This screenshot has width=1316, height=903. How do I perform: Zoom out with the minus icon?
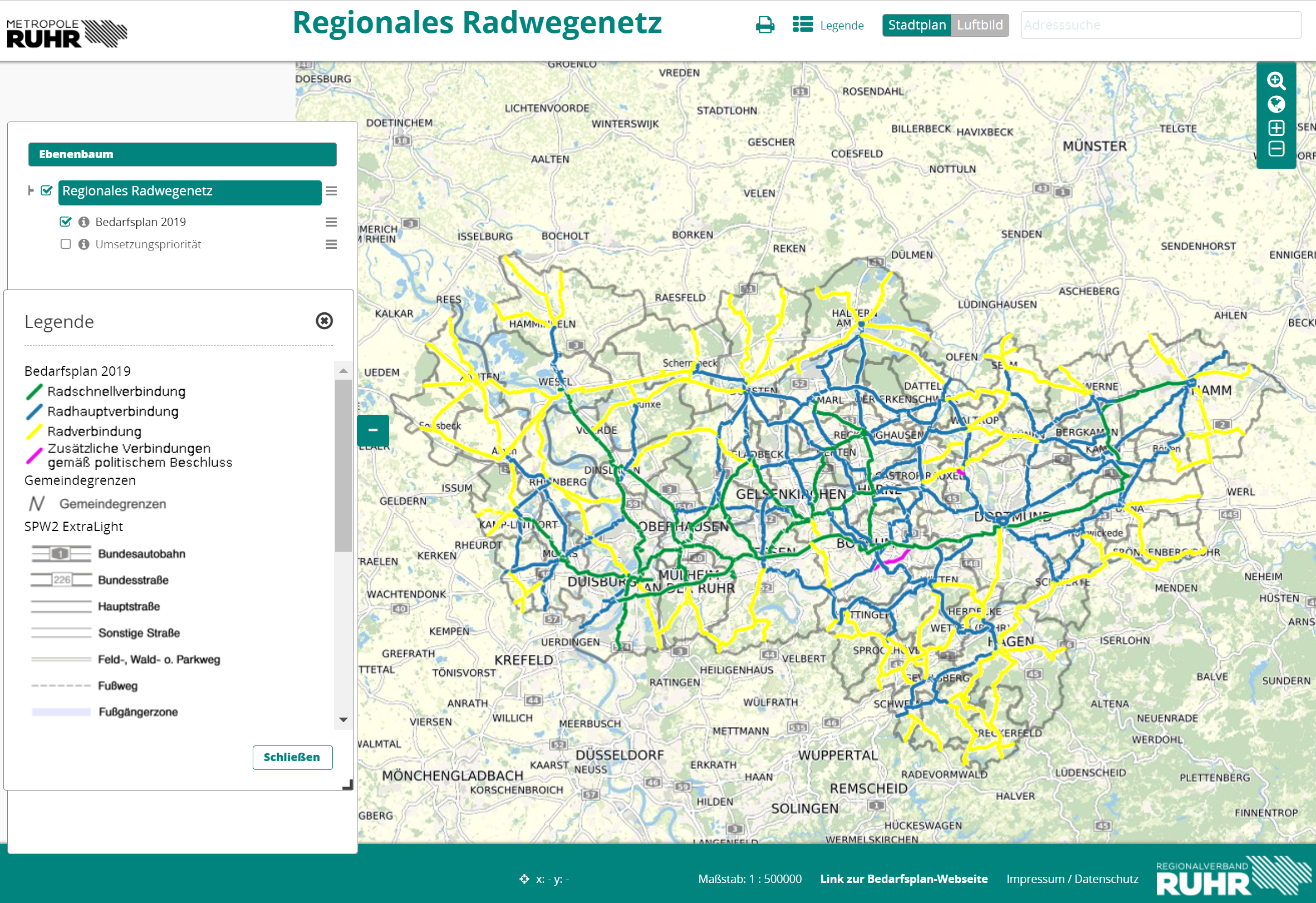tap(1276, 149)
